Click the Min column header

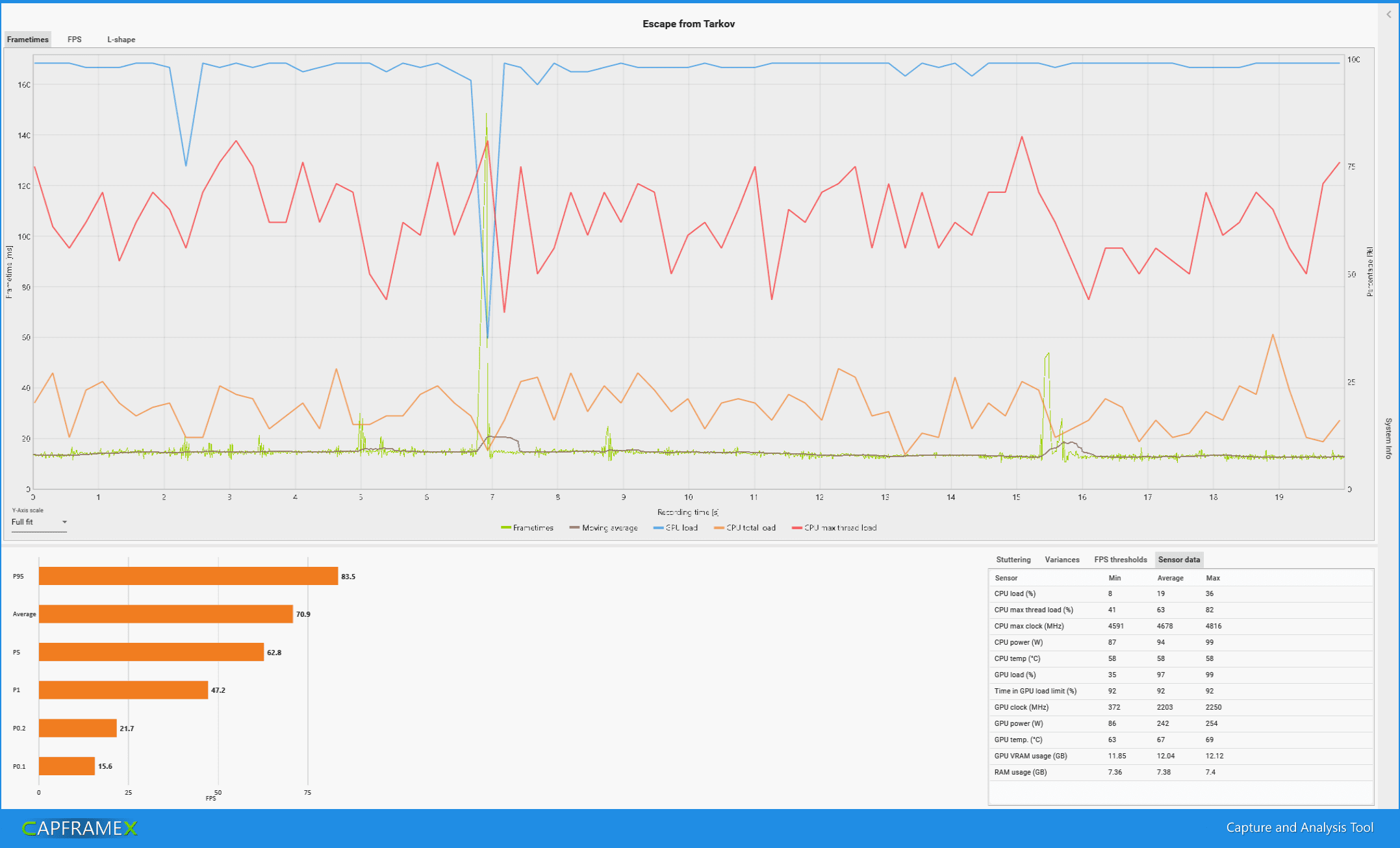pyautogui.click(x=1115, y=578)
